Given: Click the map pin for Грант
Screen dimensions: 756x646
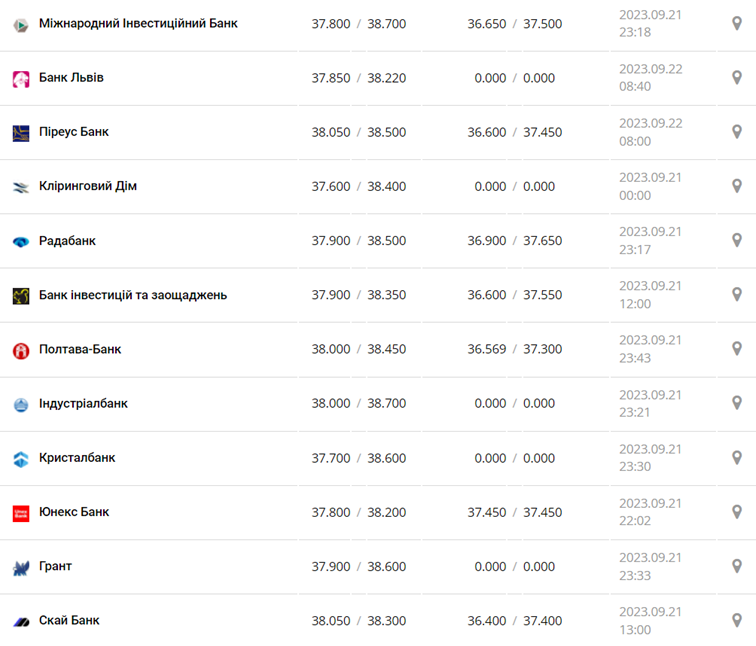Looking at the screenshot, I should coord(737,566).
